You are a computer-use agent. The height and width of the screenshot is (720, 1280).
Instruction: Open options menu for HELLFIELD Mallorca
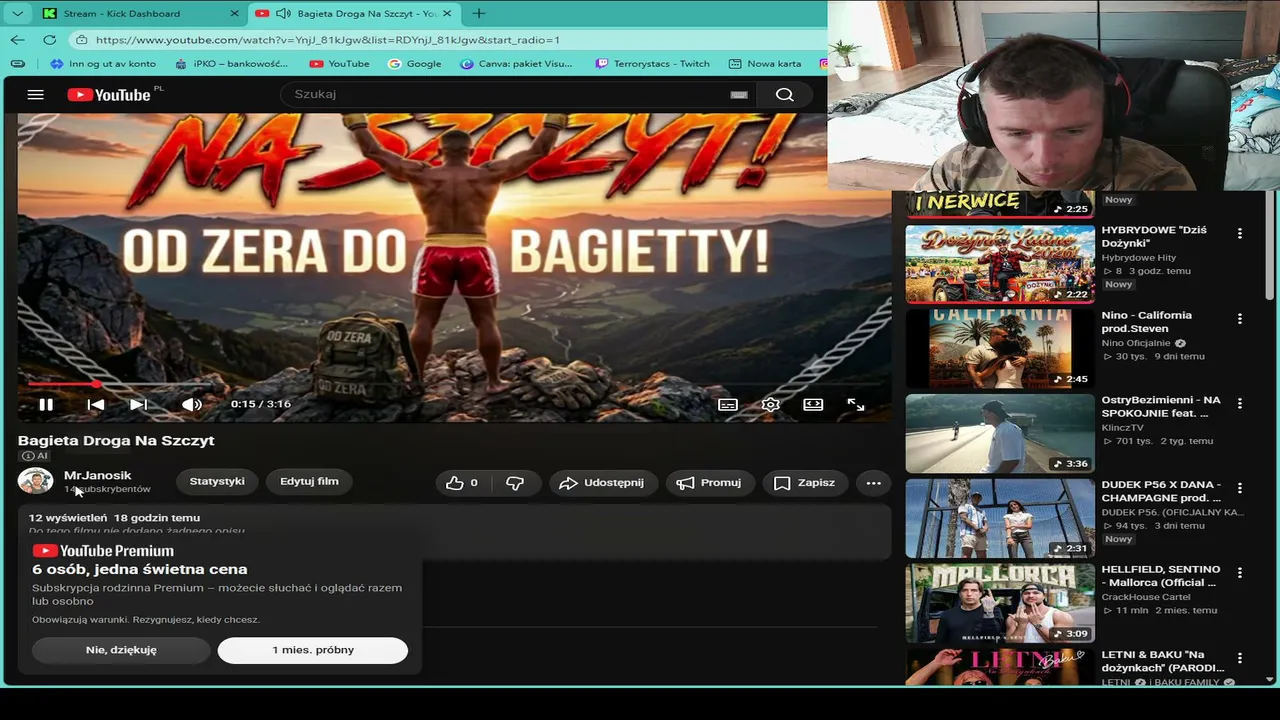1240,574
